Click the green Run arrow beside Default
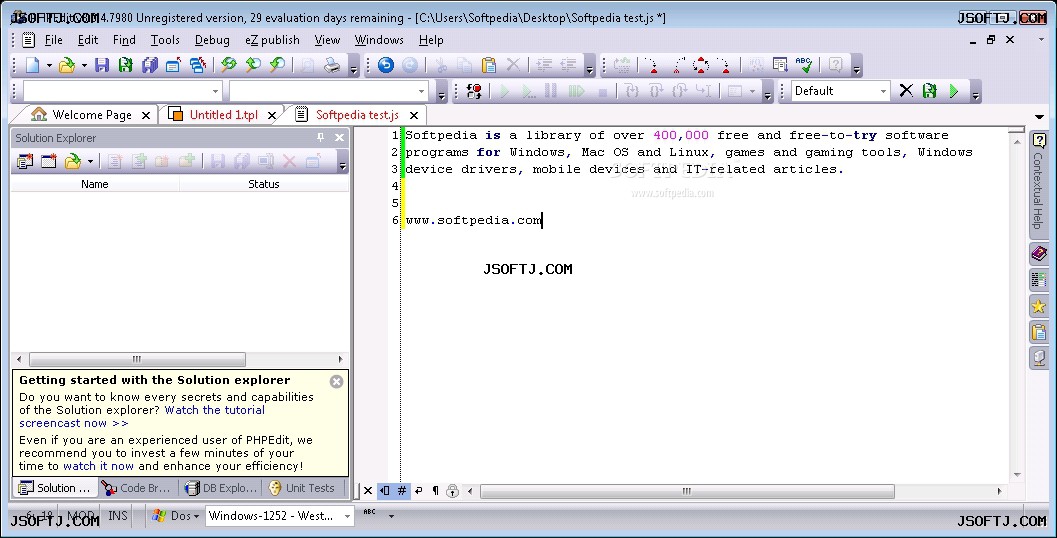The height and width of the screenshot is (538, 1057). click(954, 91)
